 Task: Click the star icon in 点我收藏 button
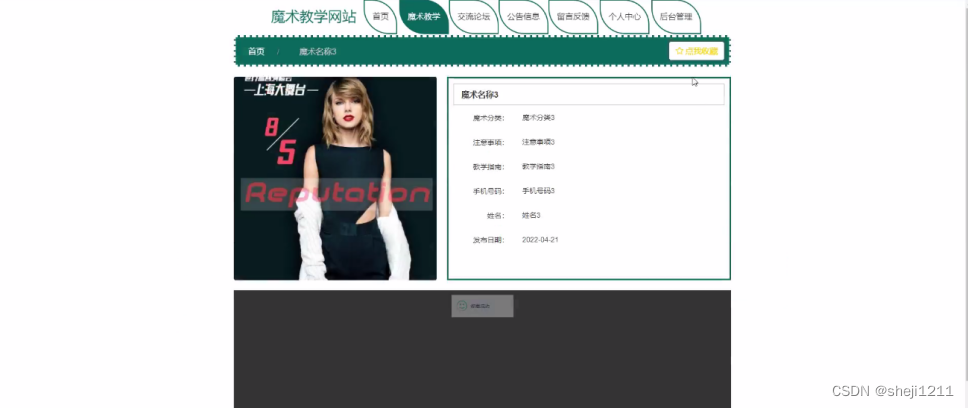[680, 51]
